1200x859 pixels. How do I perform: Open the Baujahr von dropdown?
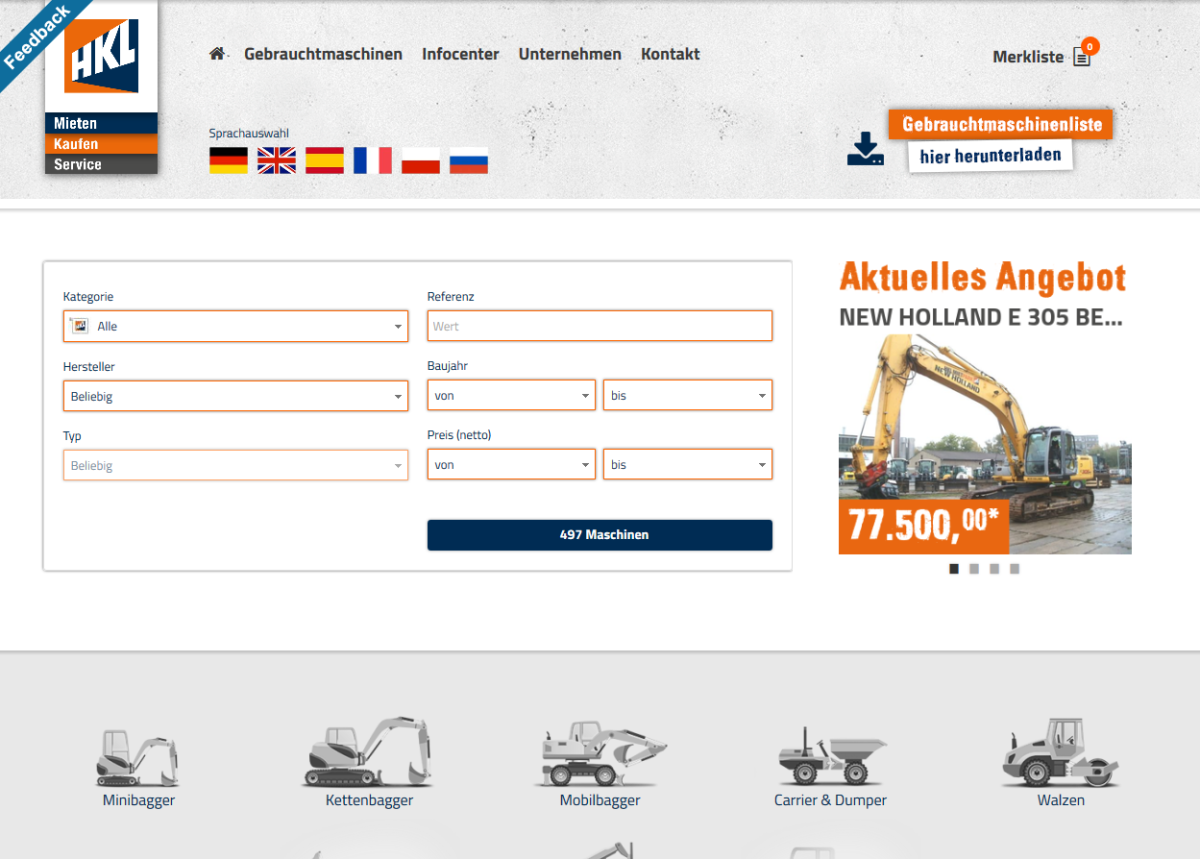[x=512, y=395]
